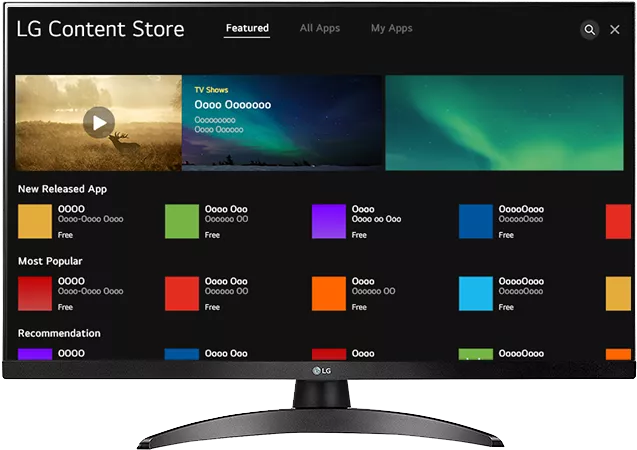Select the partially visible yellow app in Most Popular
The image size is (637, 450).
pyautogui.click(x=618, y=294)
